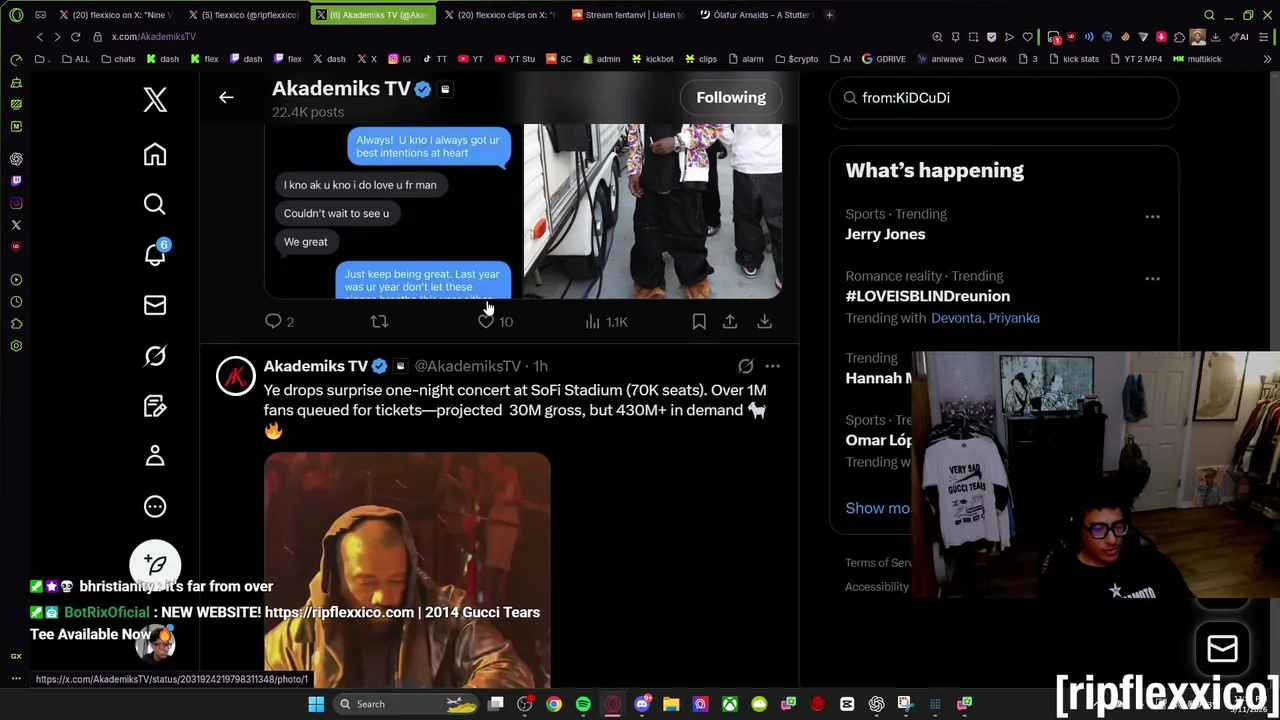Repost the text message screenshot post
This screenshot has width=1280, height=720.
(x=379, y=321)
